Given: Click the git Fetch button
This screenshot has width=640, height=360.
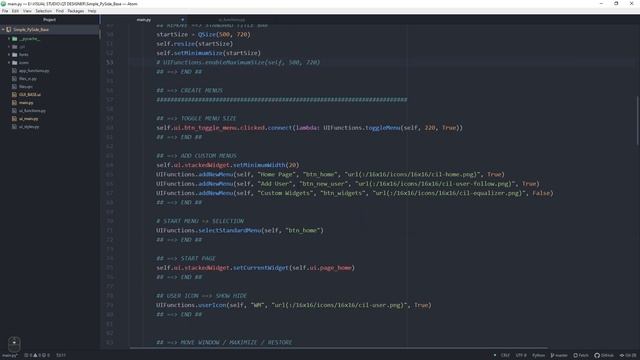Looking at the screenshot, I should point(581,356).
